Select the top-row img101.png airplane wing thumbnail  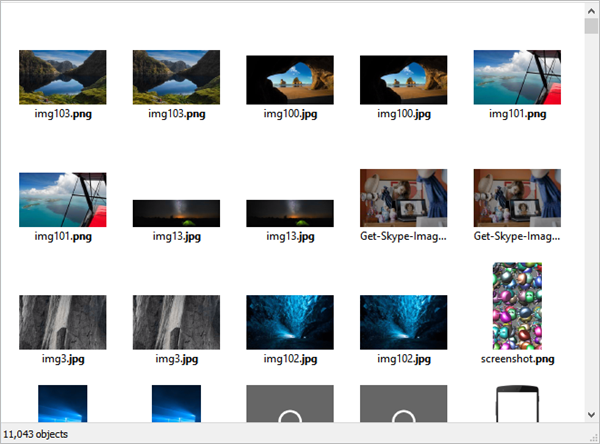click(x=517, y=77)
